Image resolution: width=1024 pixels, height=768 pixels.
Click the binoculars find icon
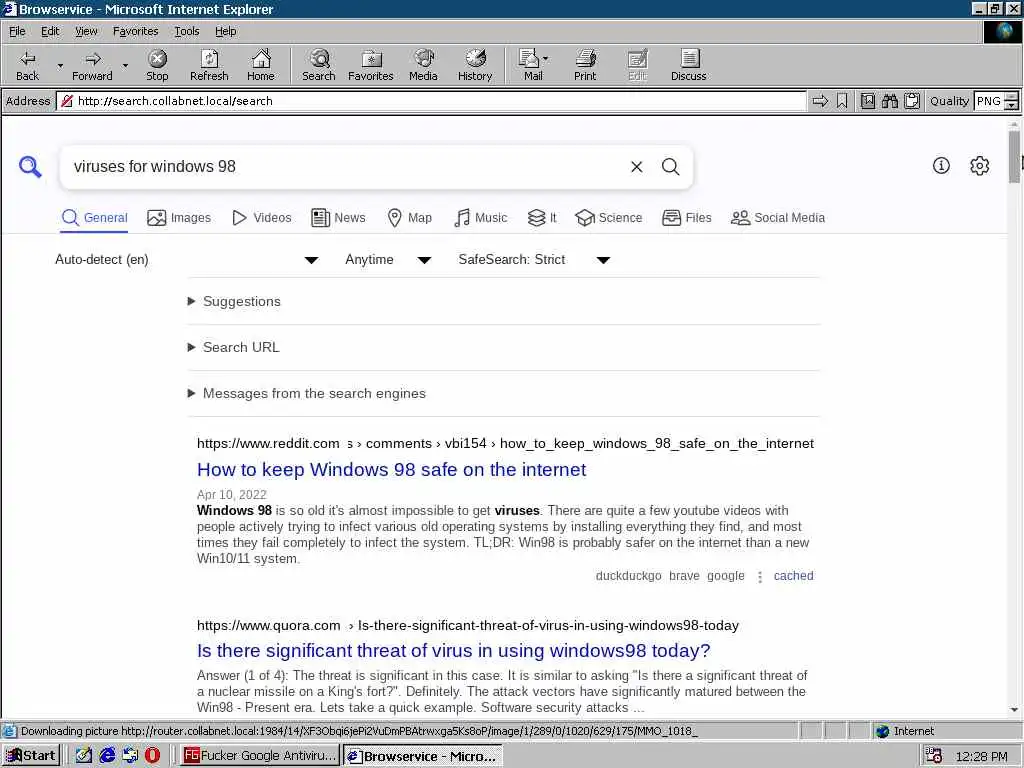pyautogui.click(x=889, y=101)
